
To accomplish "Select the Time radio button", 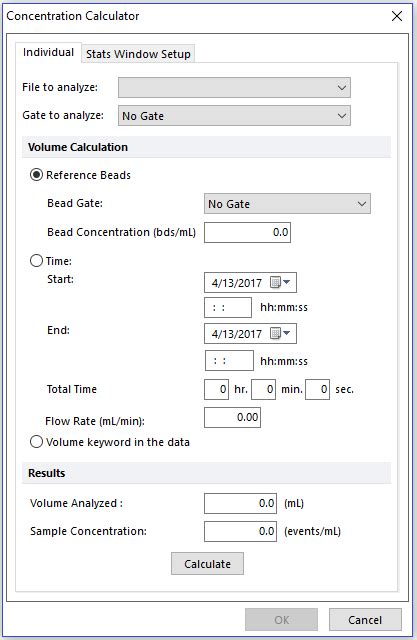I will [x=36, y=260].
